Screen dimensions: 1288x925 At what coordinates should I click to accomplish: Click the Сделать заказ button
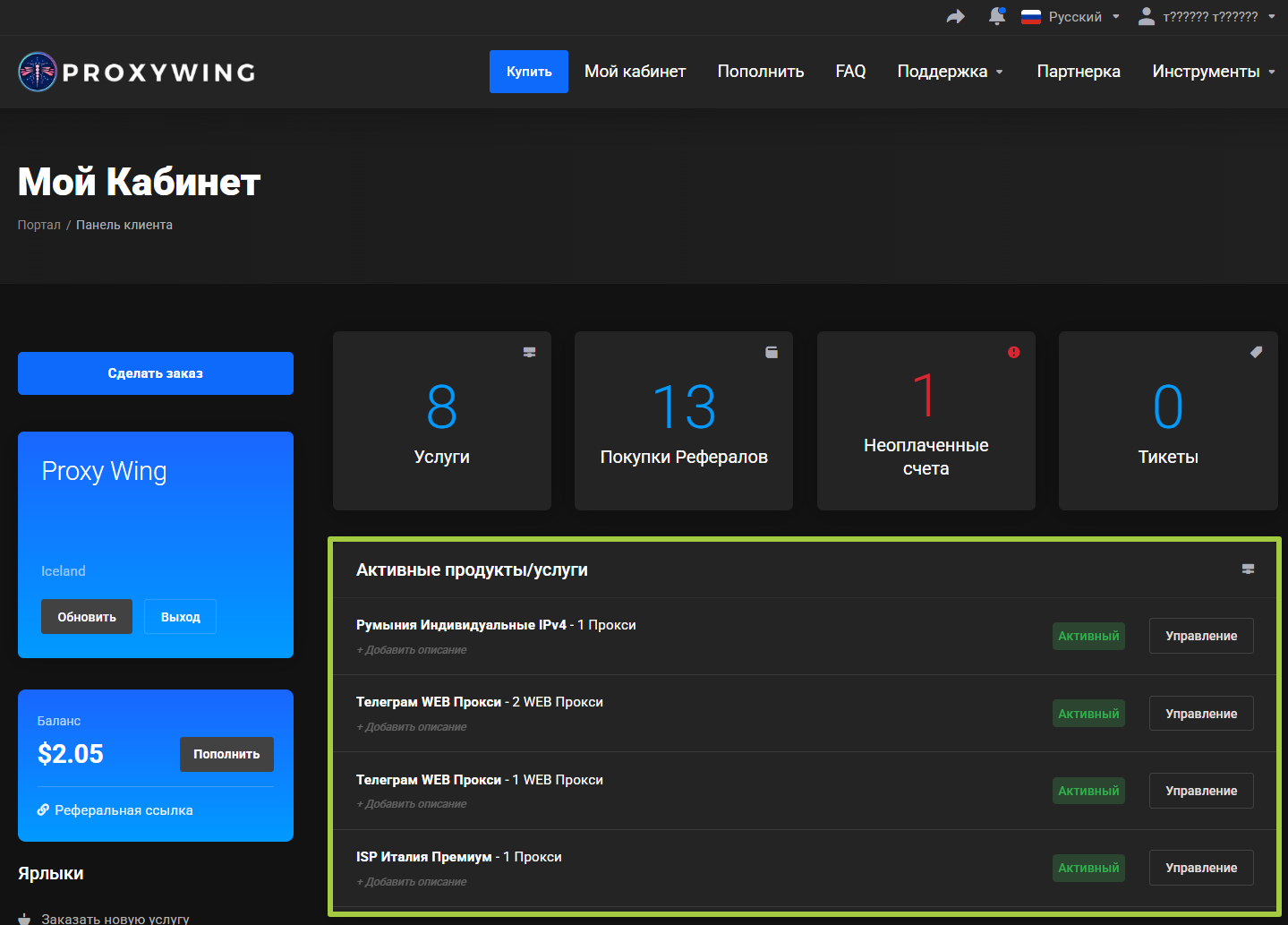pos(156,373)
